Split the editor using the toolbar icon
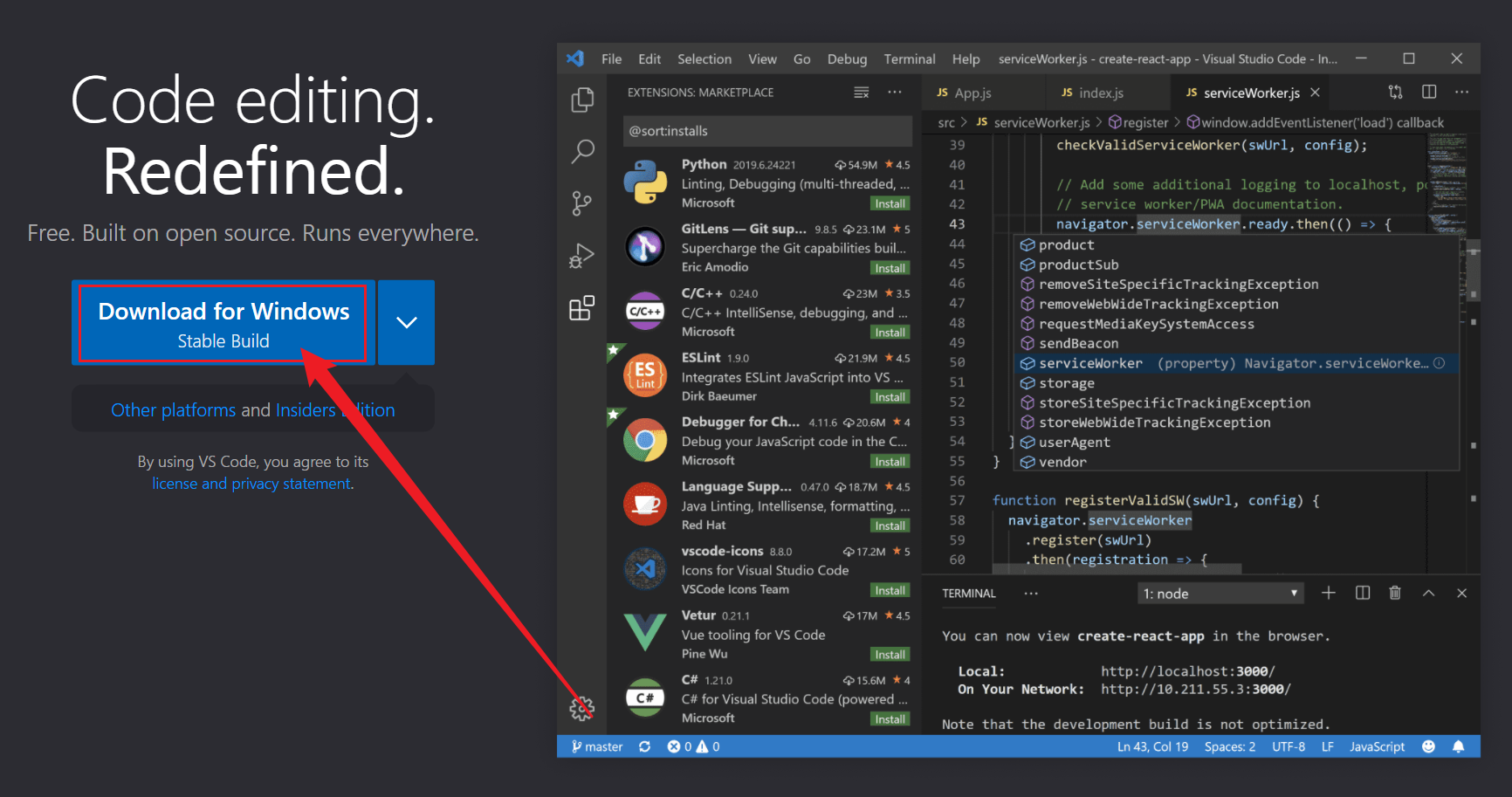 1429,92
